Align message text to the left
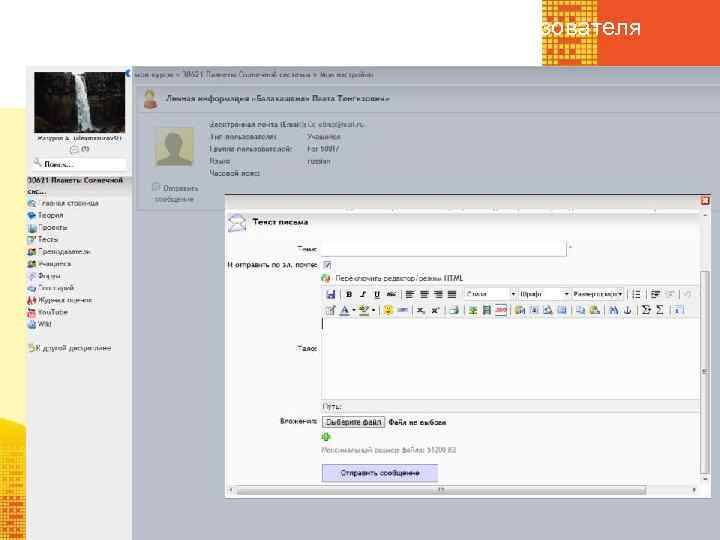This screenshot has height=540, width=720. (x=410, y=294)
